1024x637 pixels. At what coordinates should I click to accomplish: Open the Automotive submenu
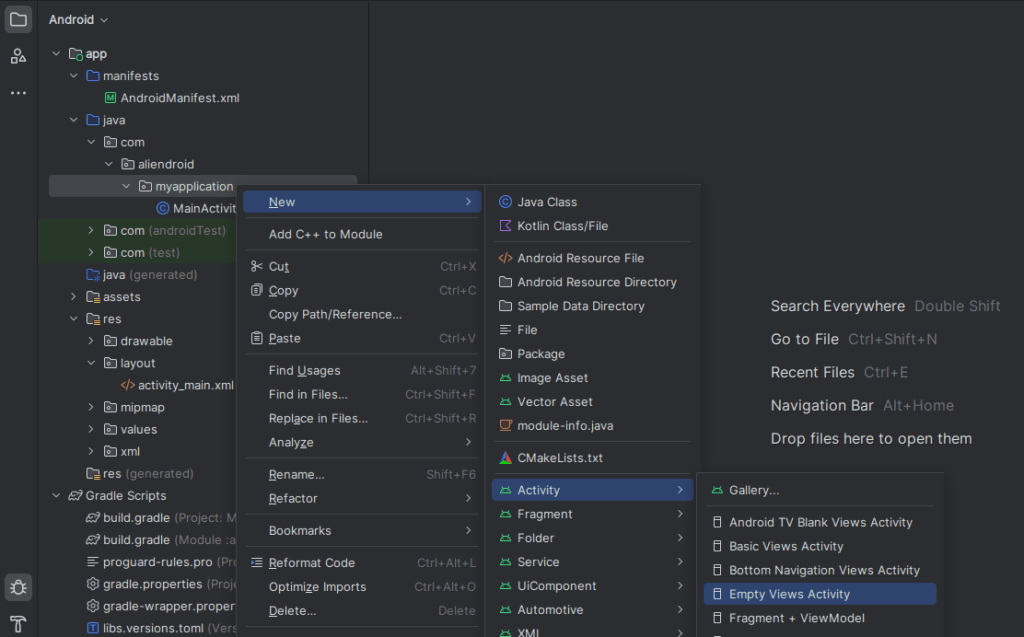pos(592,610)
